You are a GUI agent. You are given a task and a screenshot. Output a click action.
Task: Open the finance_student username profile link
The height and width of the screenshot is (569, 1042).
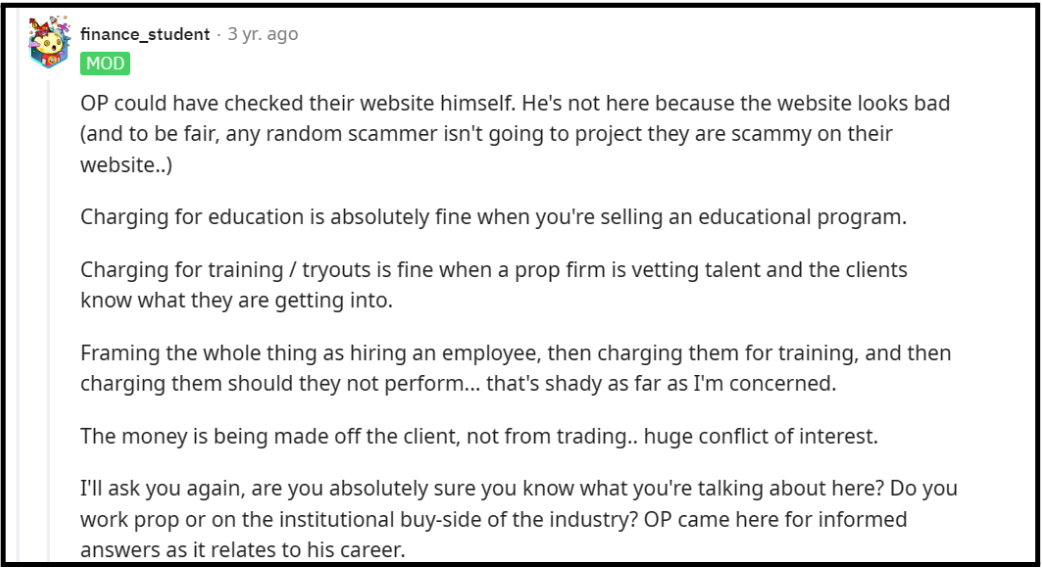(x=145, y=34)
